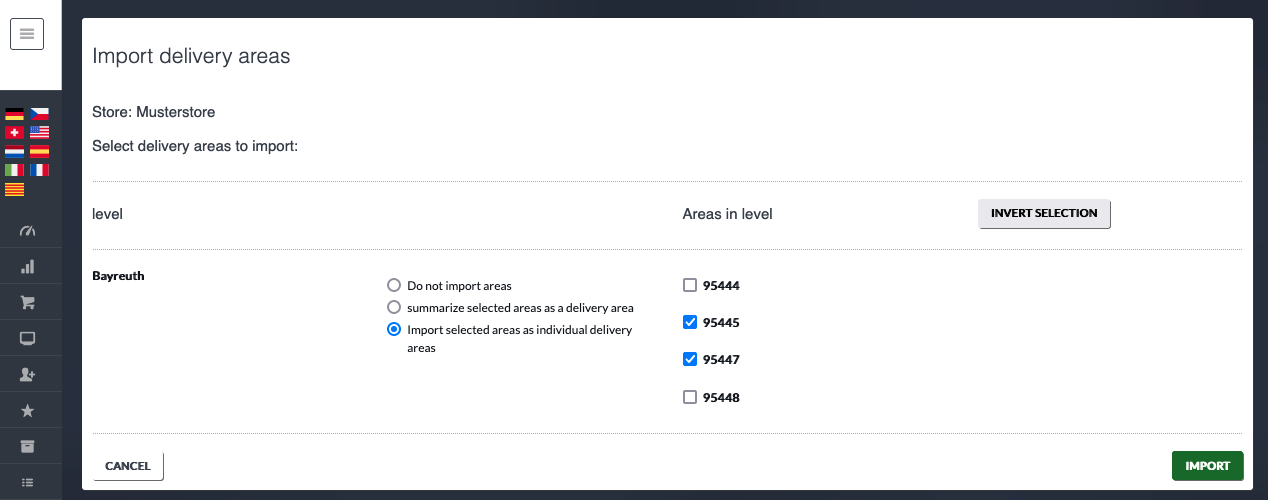This screenshot has width=1268, height=500.
Task: Select 'summarize selected areas as a delivery area'
Action: point(394,307)
